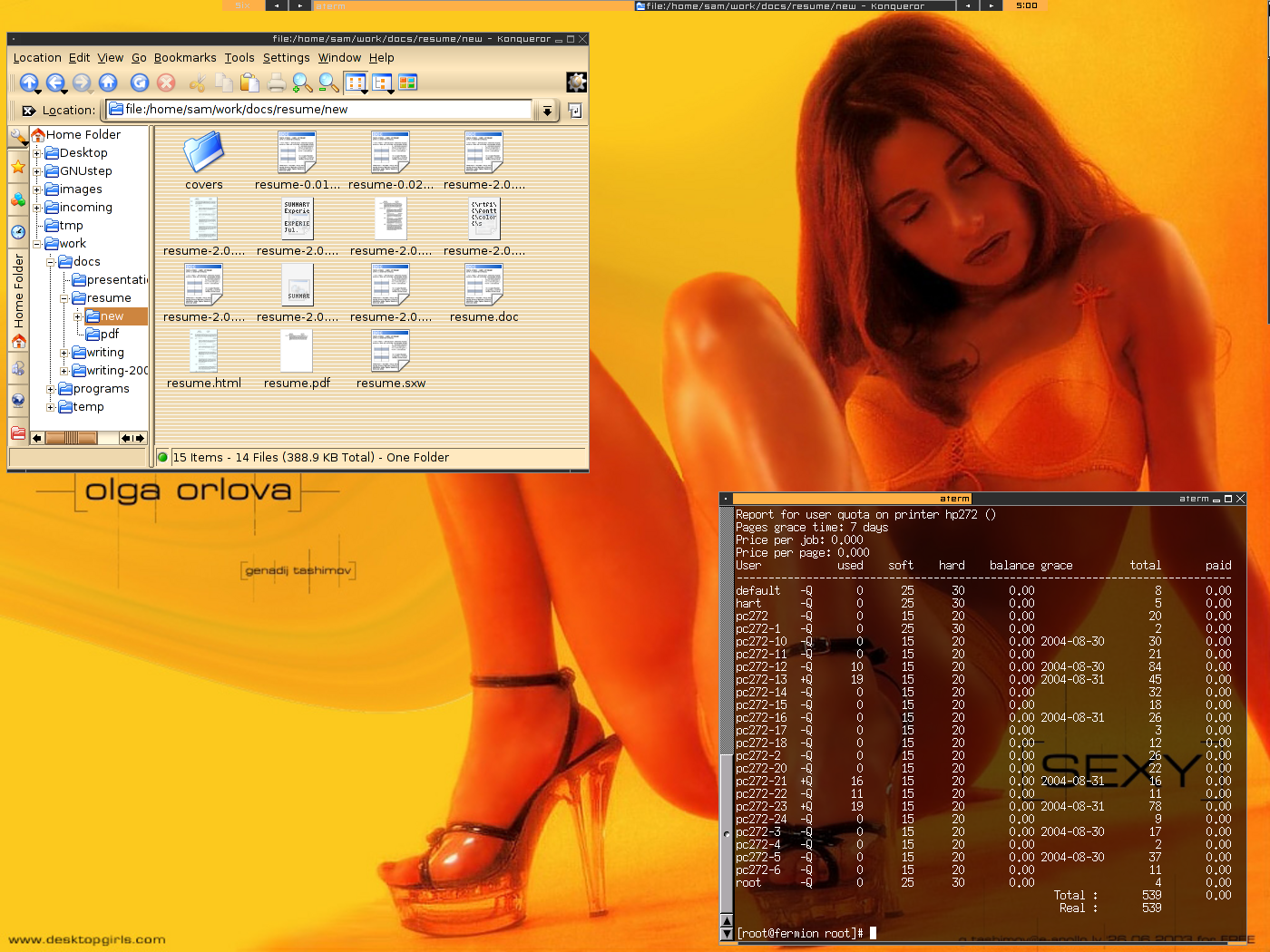Open the Network globe sidebar tab

[18, 400]
